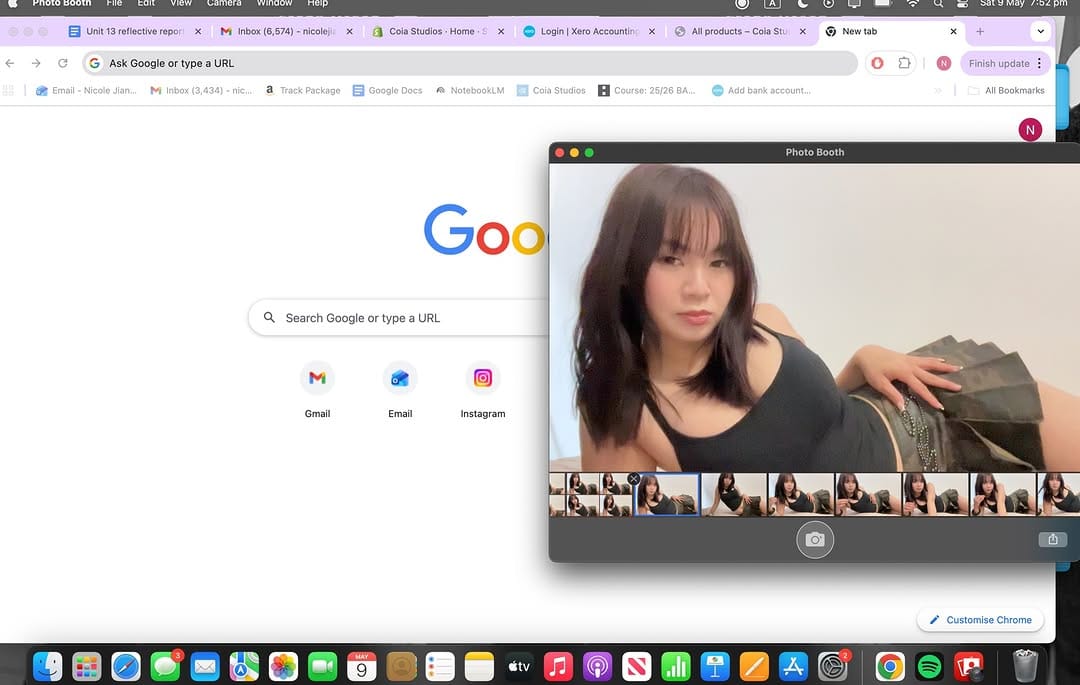Open Spotlight search in the menu bar
The height and width of the screenshot is (685, 1080).
tap(938, 3)
